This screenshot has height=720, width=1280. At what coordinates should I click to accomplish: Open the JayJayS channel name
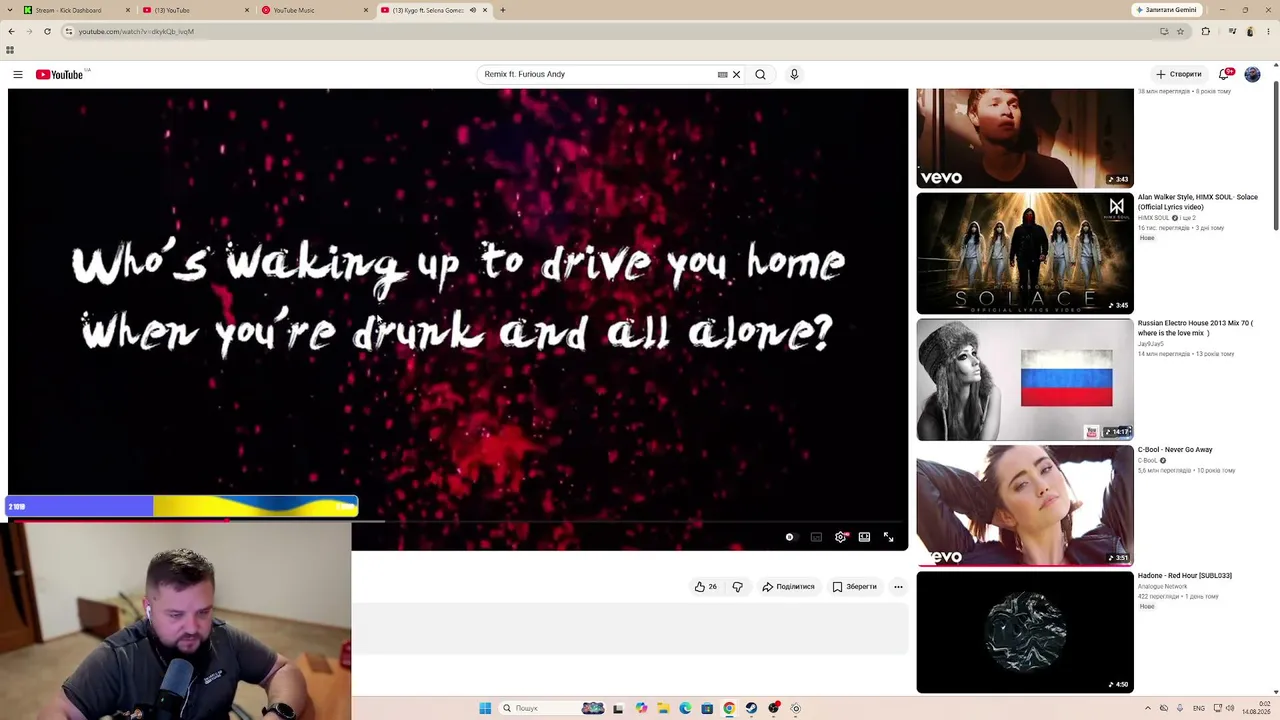(1152, 344)
